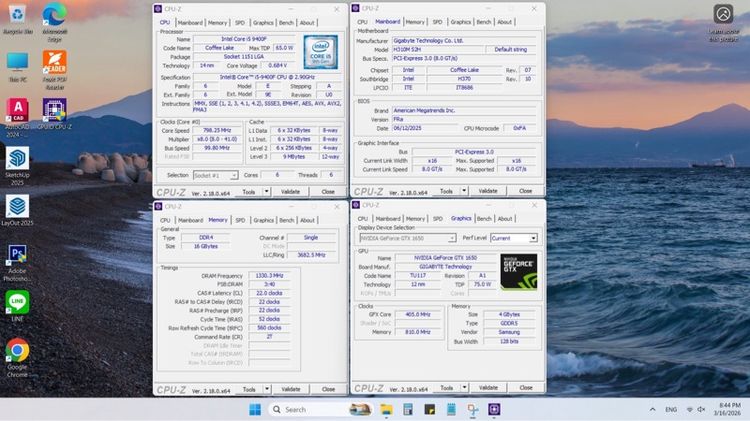
Task: Click Tools button in the Memory window
Action: coord(249,389)
